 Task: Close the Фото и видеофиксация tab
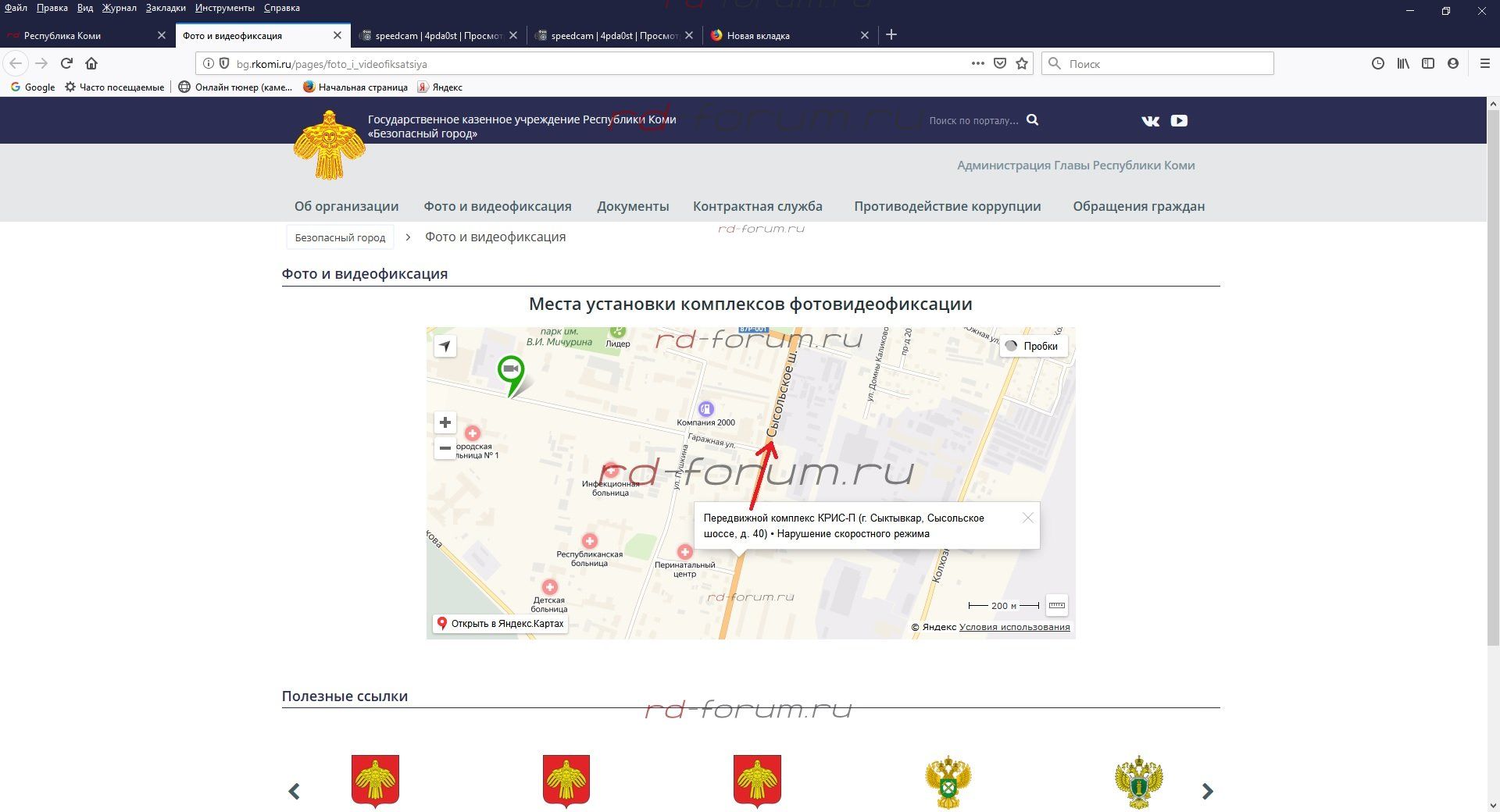click(337, 35)
